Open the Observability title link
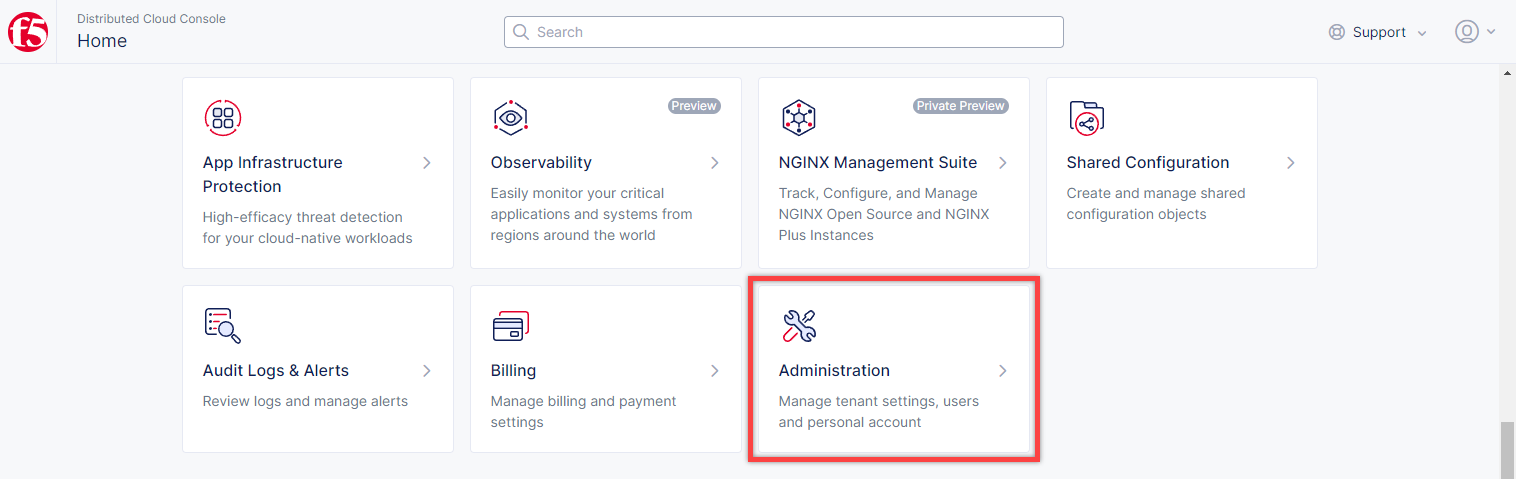The height and width of the screenshot is (479, 1516). point(541,162)
